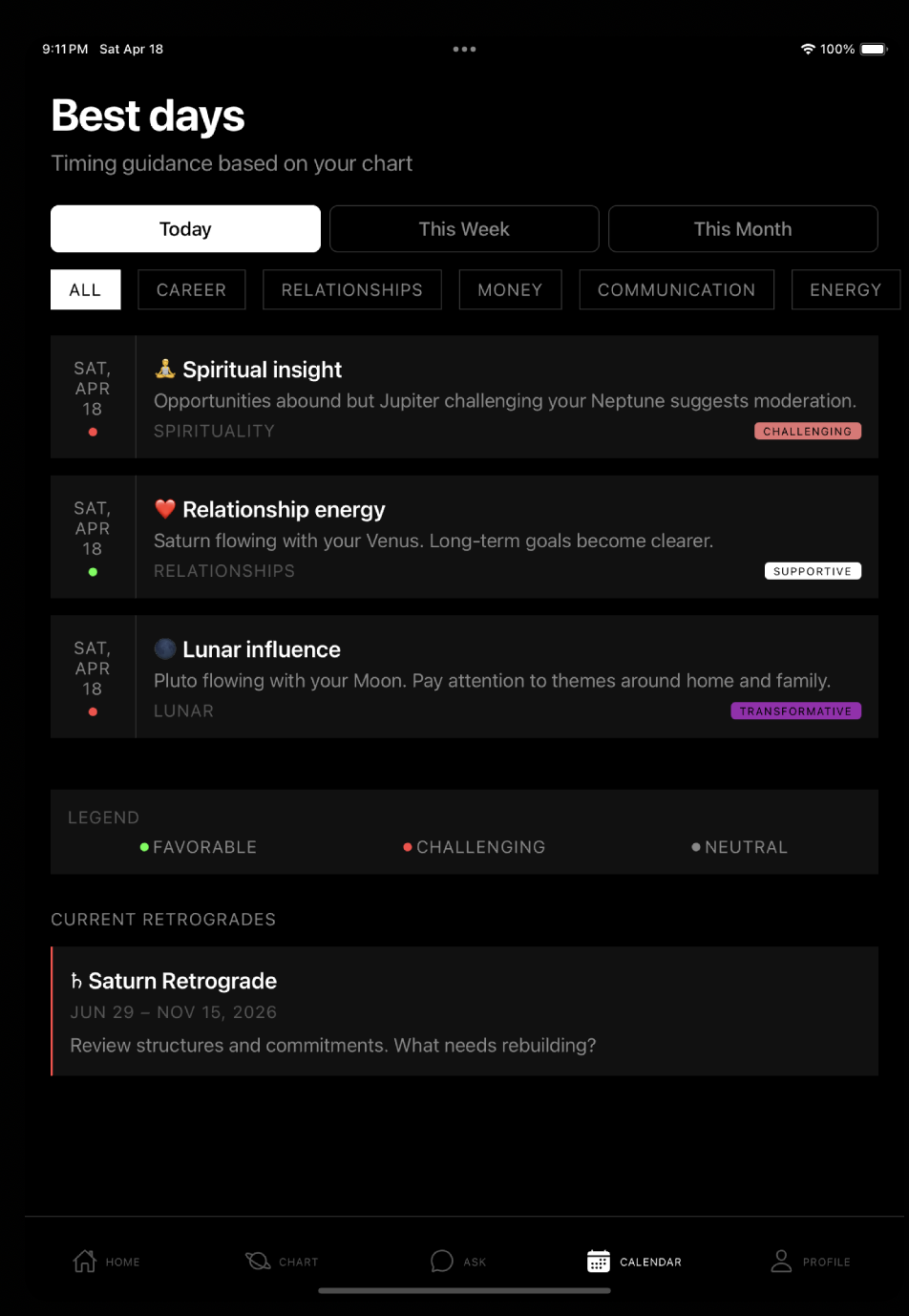Tap the moon icon beside Lunar influence
The width and height of the screenshot is (909, 1316).
pyautogui.click(x=165, y=649)
